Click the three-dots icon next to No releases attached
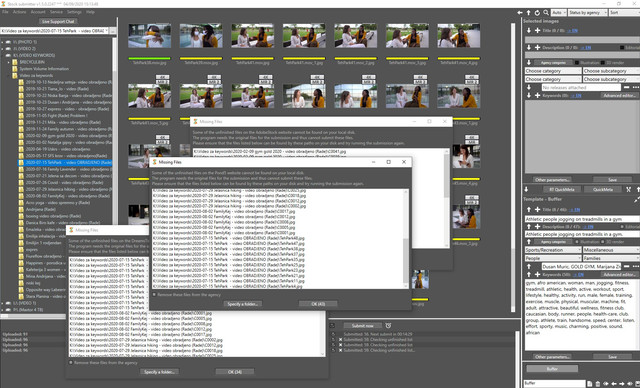The image size is (640, 388). [636, 87]
